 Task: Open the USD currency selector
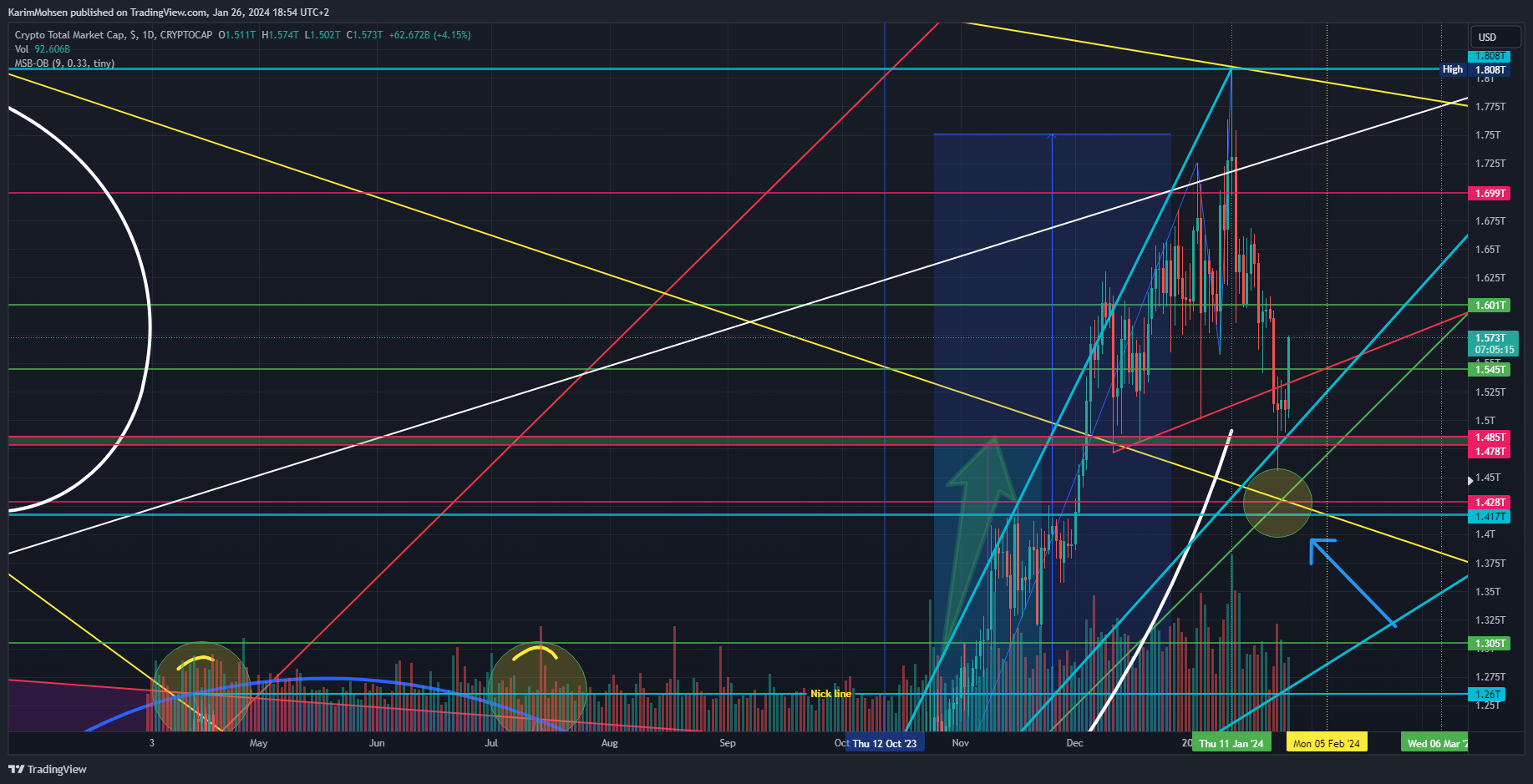(1496, 37)
